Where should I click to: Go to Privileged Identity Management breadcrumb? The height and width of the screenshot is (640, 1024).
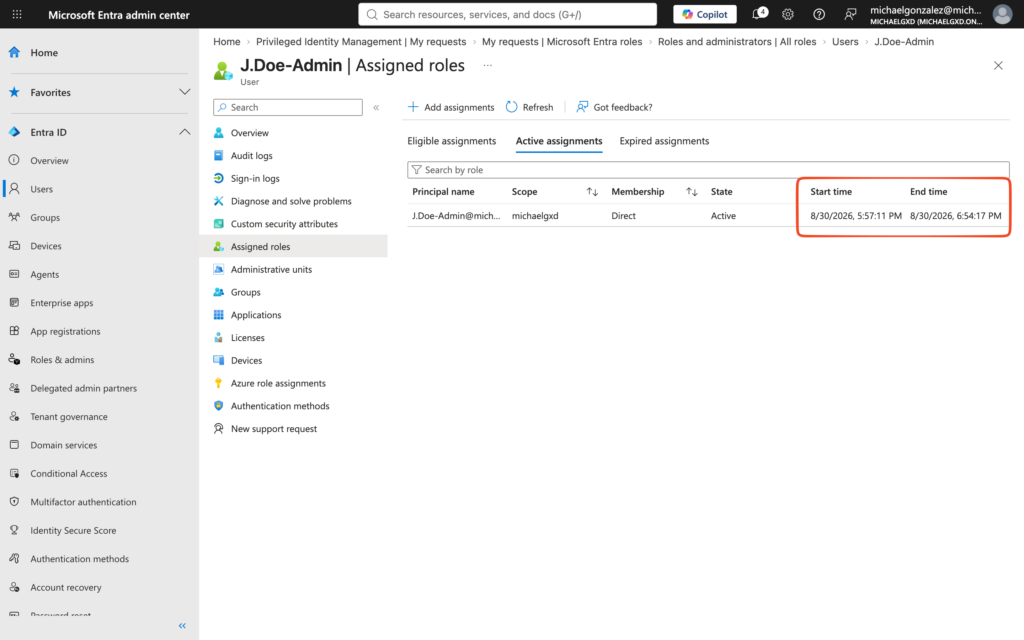tap(361, 42)
